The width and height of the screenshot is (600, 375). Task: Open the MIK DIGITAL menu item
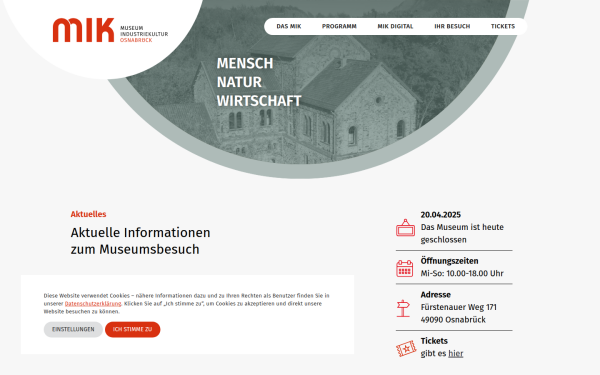pos(395,26)
